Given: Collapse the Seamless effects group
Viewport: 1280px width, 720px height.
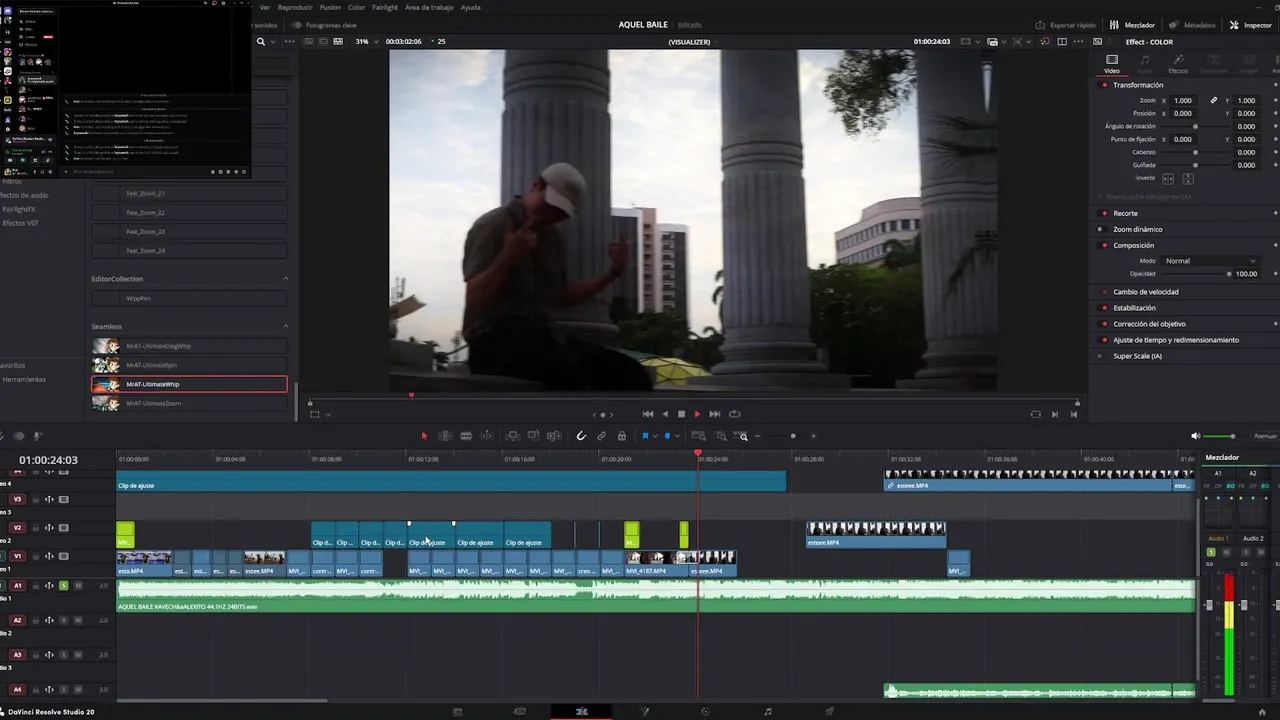Looking at the screenshot, I should pyautogui.click(x=285, y=326).
